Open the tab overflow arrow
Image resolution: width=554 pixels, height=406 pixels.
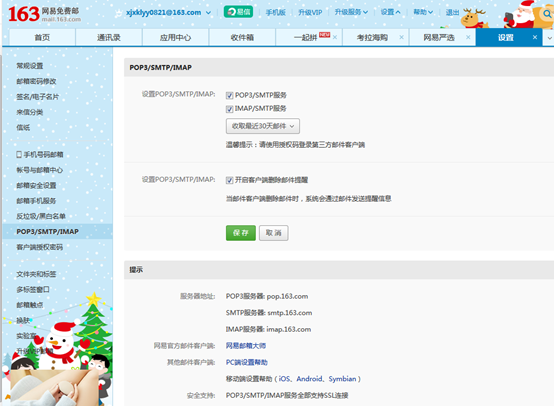[550, 37]
